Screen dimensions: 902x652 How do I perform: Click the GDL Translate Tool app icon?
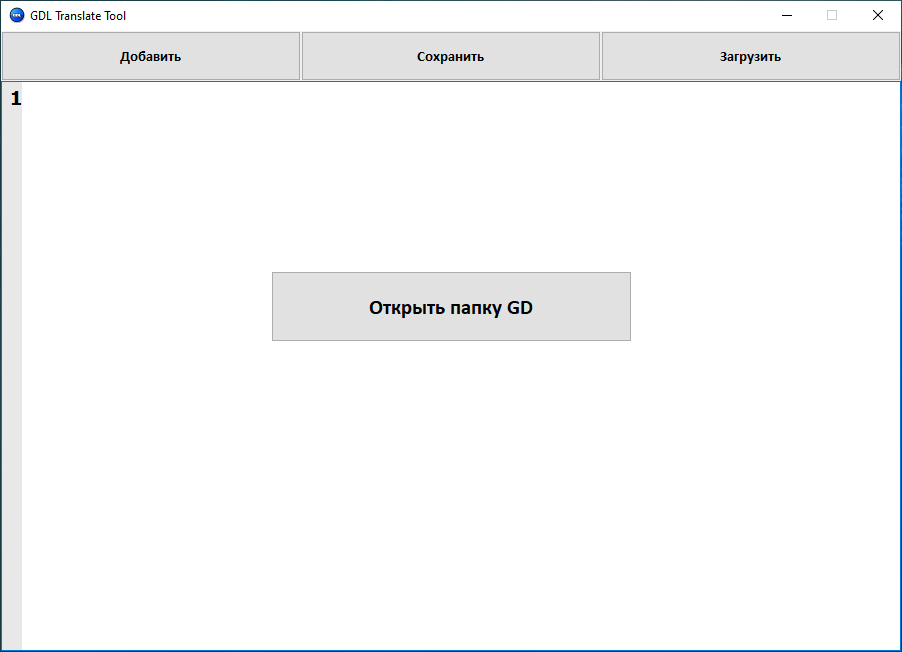coord(16,15)
